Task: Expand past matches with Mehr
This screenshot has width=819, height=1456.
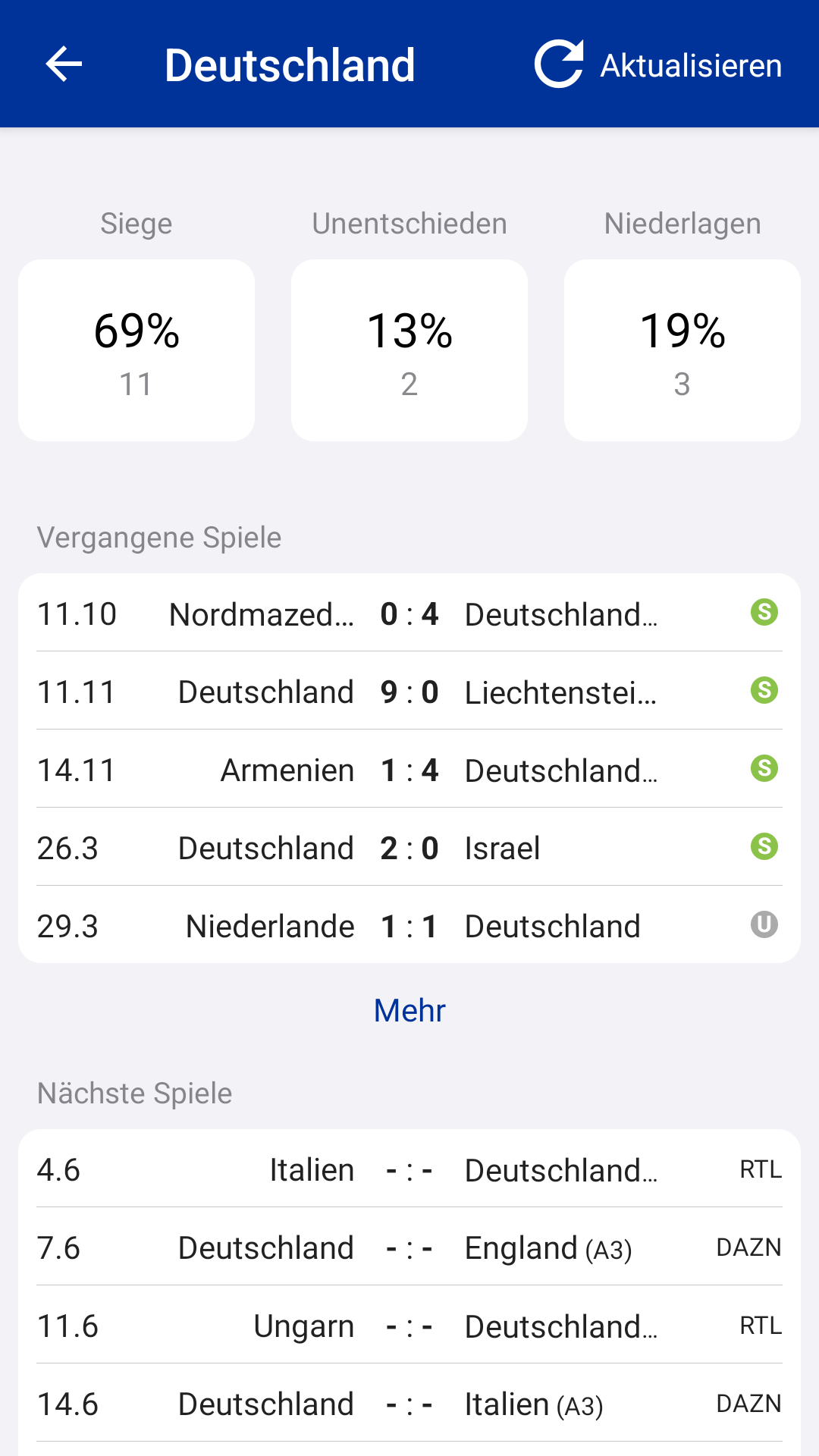Action: [409, 1010]
